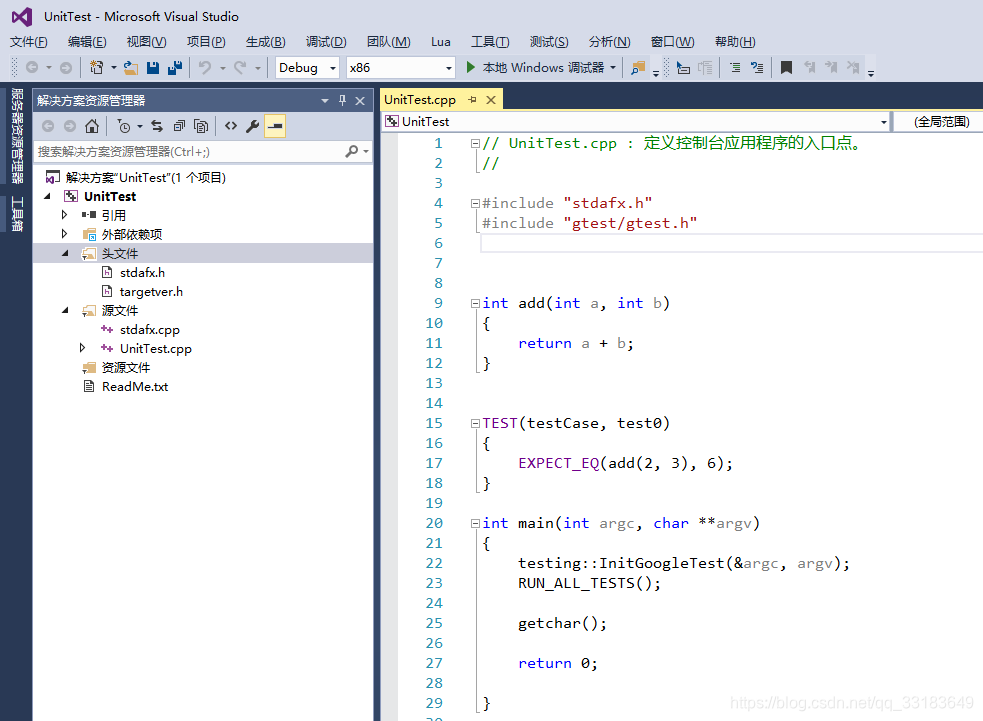
Task: Click the New Project toolbar icon
Action: pos(97,67)
